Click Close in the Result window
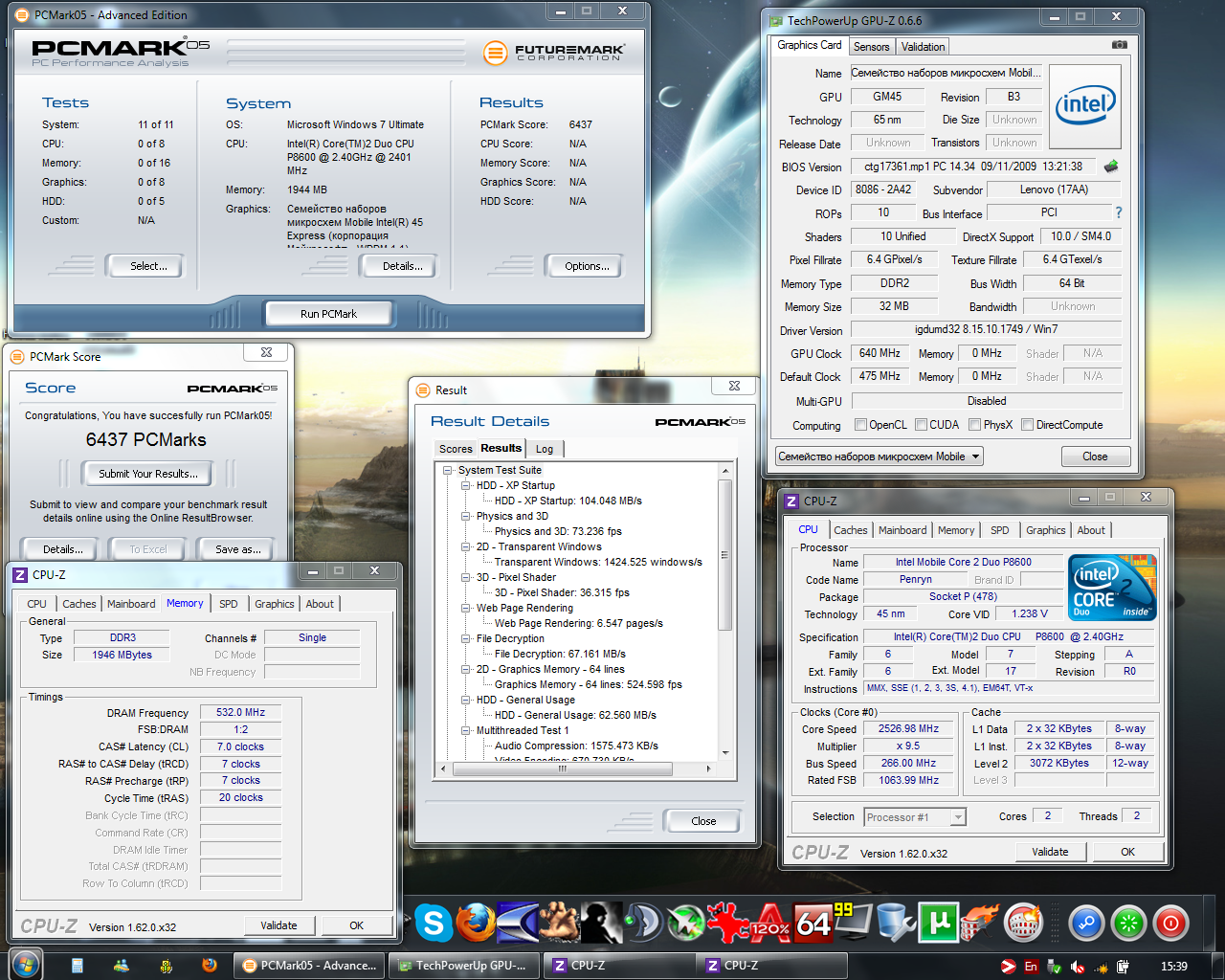This screenshot has width=1225, height=980. (703, 820)
